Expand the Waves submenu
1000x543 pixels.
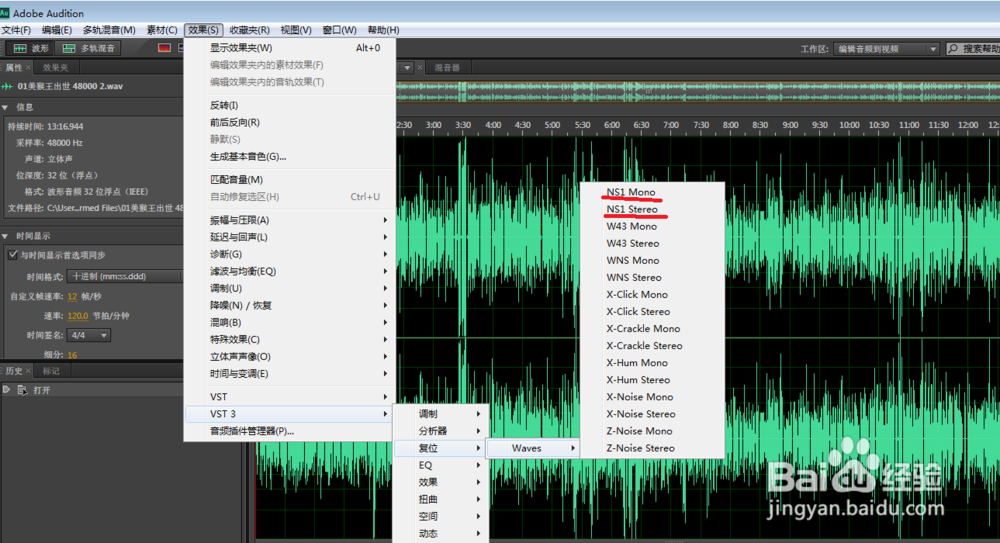[533, 449]
